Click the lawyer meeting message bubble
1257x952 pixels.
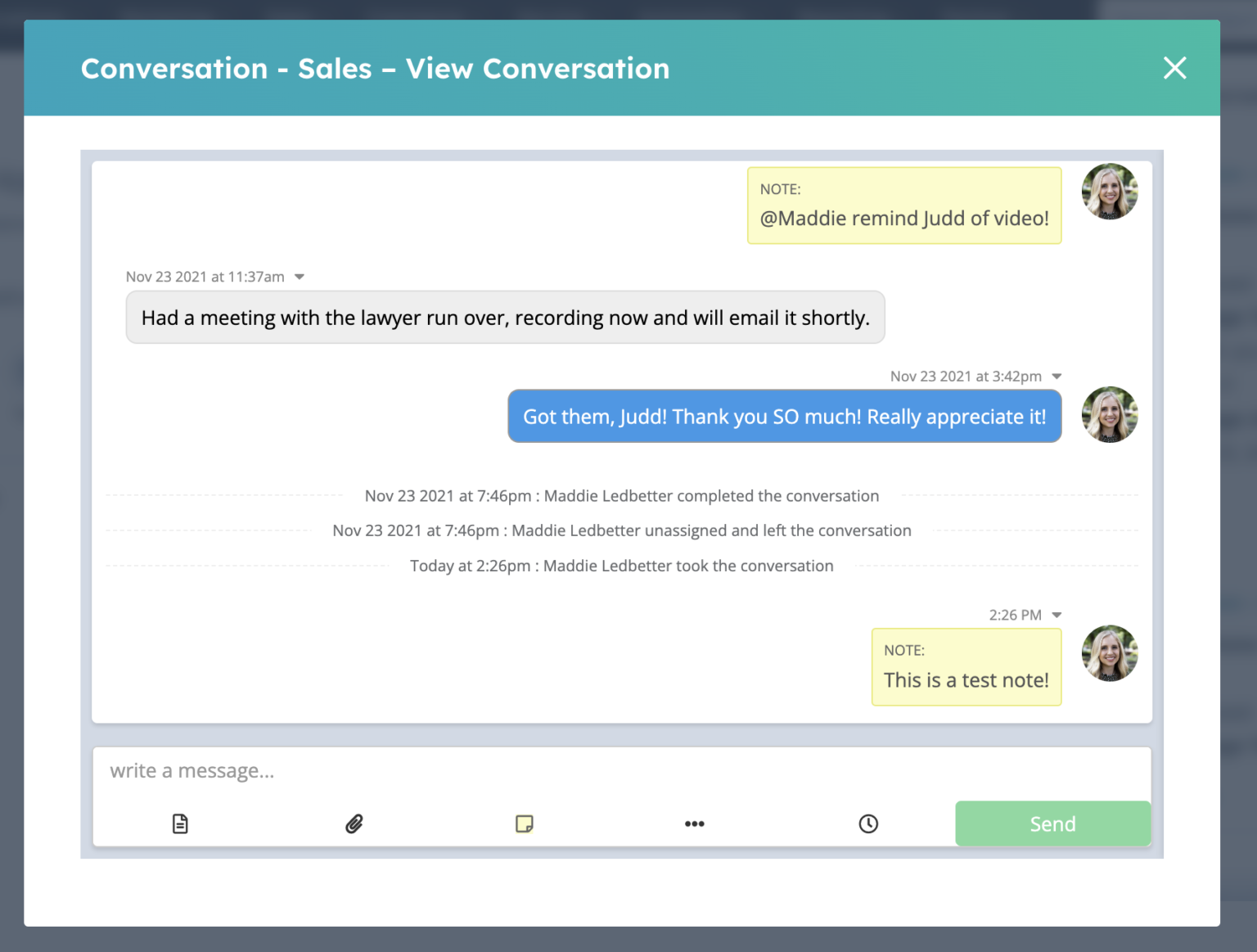point(505,317)
